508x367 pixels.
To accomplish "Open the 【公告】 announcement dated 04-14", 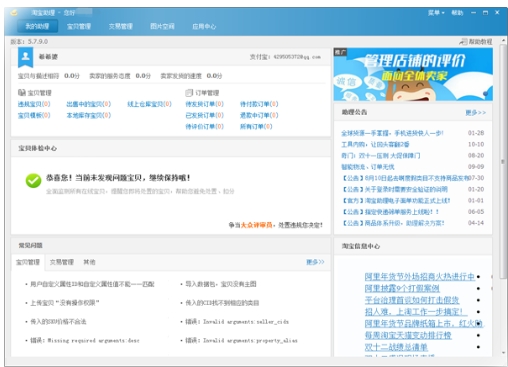I will tap(393, 223).
